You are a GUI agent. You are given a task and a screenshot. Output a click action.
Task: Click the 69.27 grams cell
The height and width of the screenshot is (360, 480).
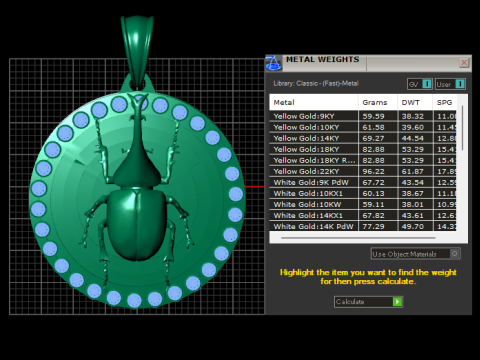coord(378,138)
